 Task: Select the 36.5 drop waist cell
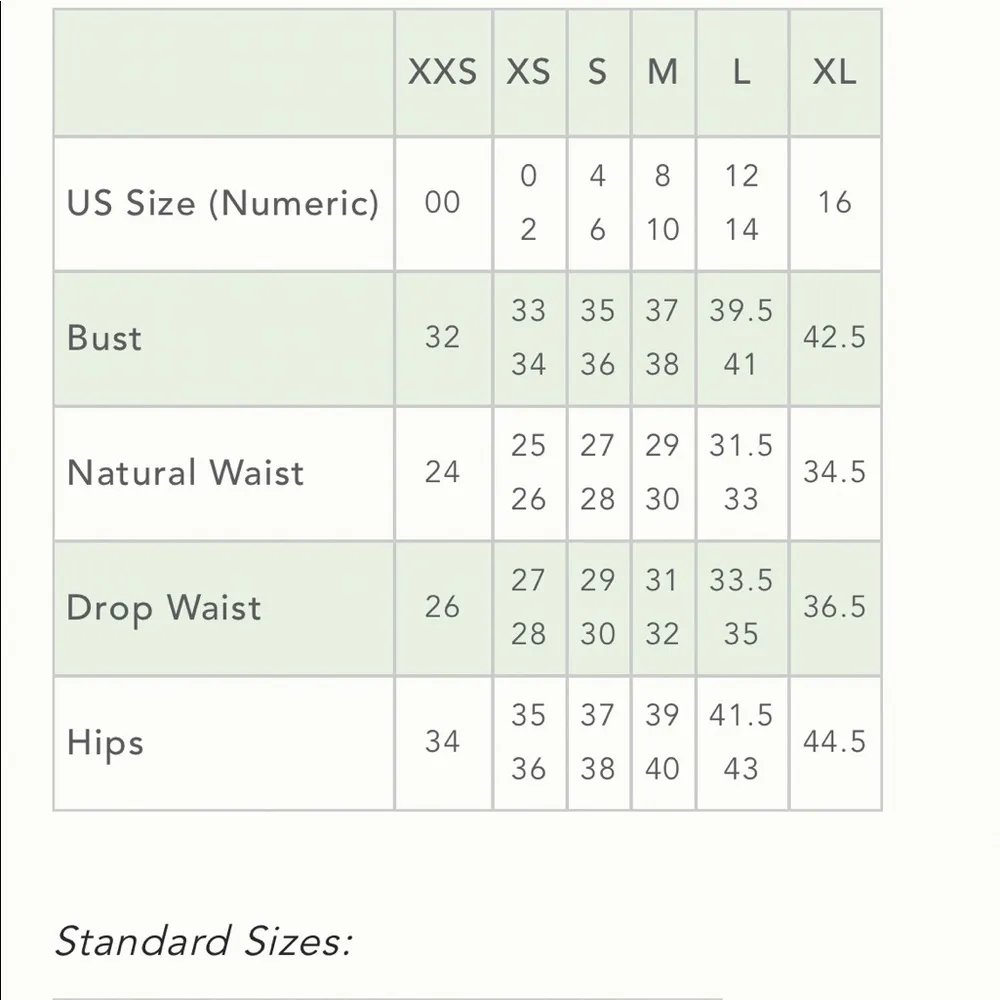[x=834, y=608]
